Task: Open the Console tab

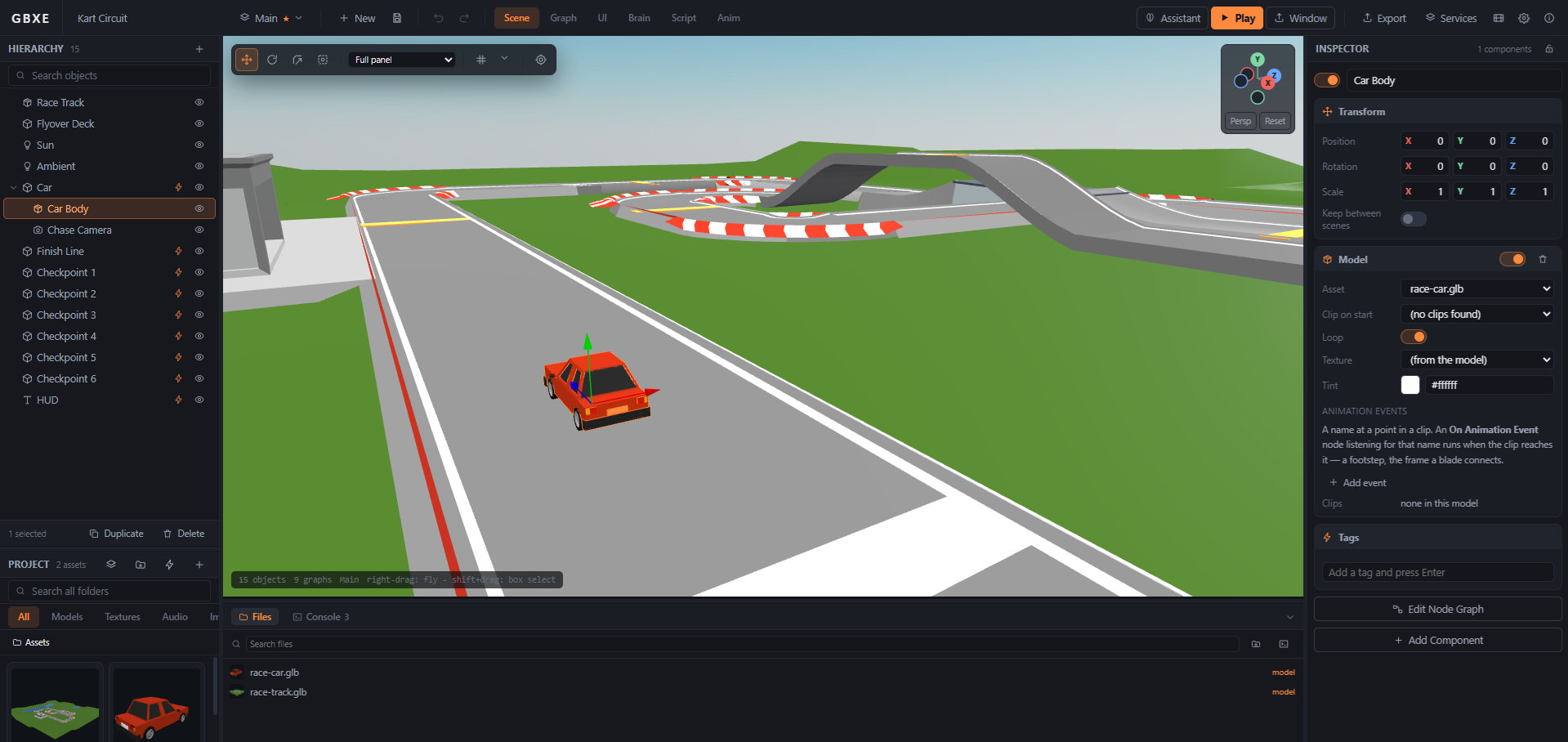Action: pyautogui.click(x=321, y=617)
